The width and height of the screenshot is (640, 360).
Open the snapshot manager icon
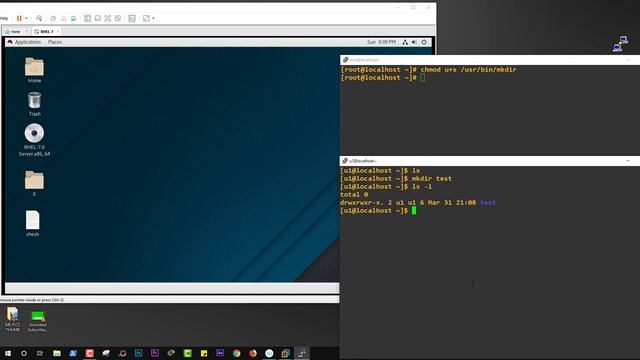pyautogui.click(x=73, y=18)
